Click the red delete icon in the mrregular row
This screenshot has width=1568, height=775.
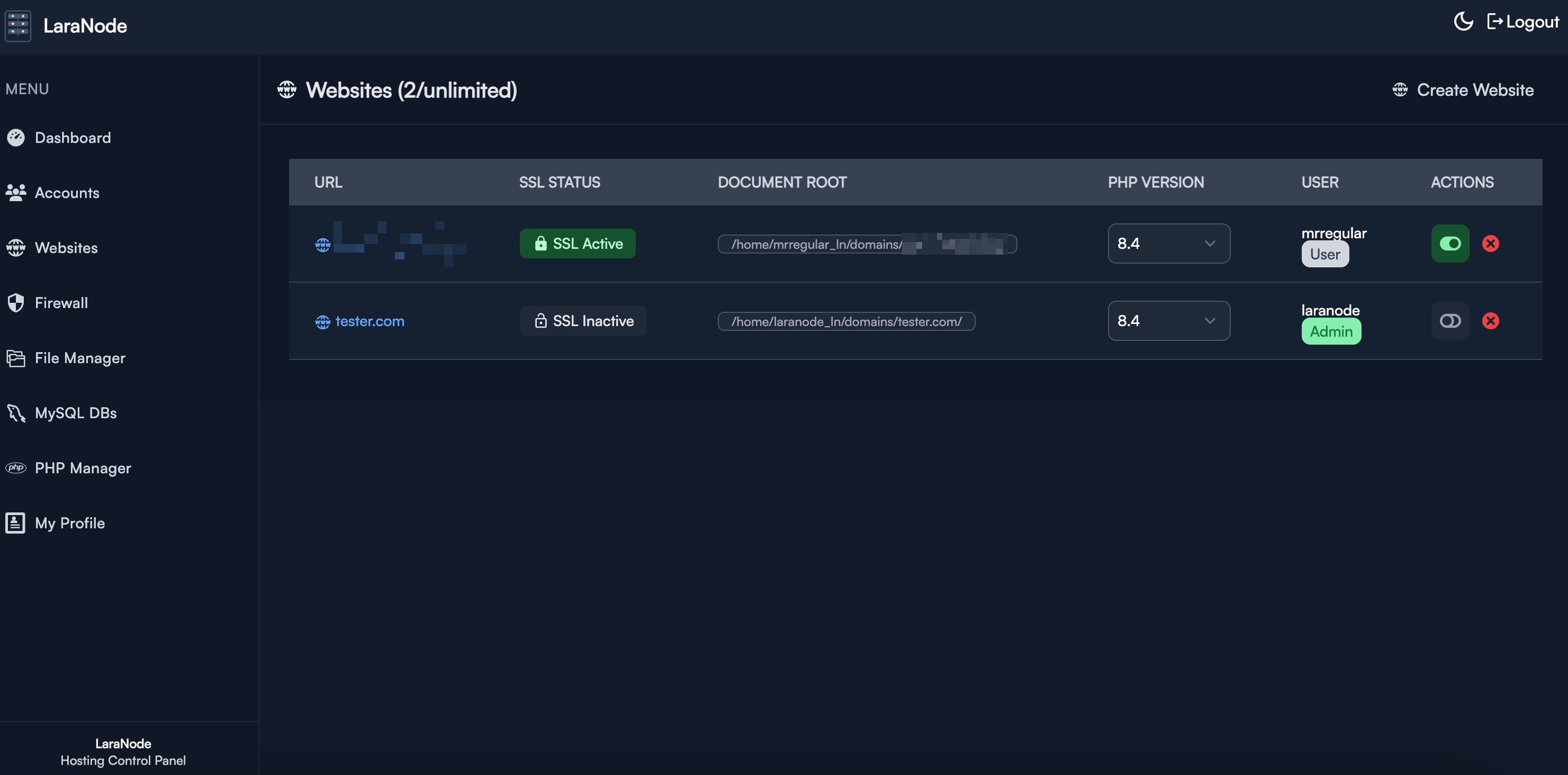[1490, 244]
